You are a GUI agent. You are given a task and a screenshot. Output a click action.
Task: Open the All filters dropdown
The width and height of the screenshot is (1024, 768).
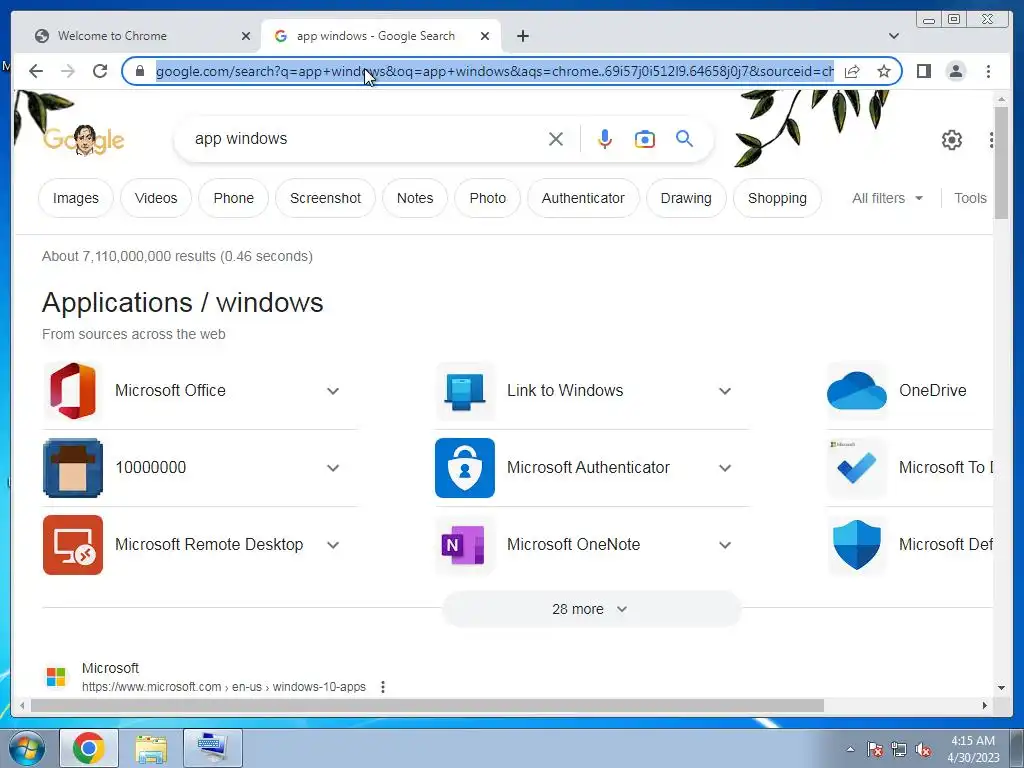(887, 199)
